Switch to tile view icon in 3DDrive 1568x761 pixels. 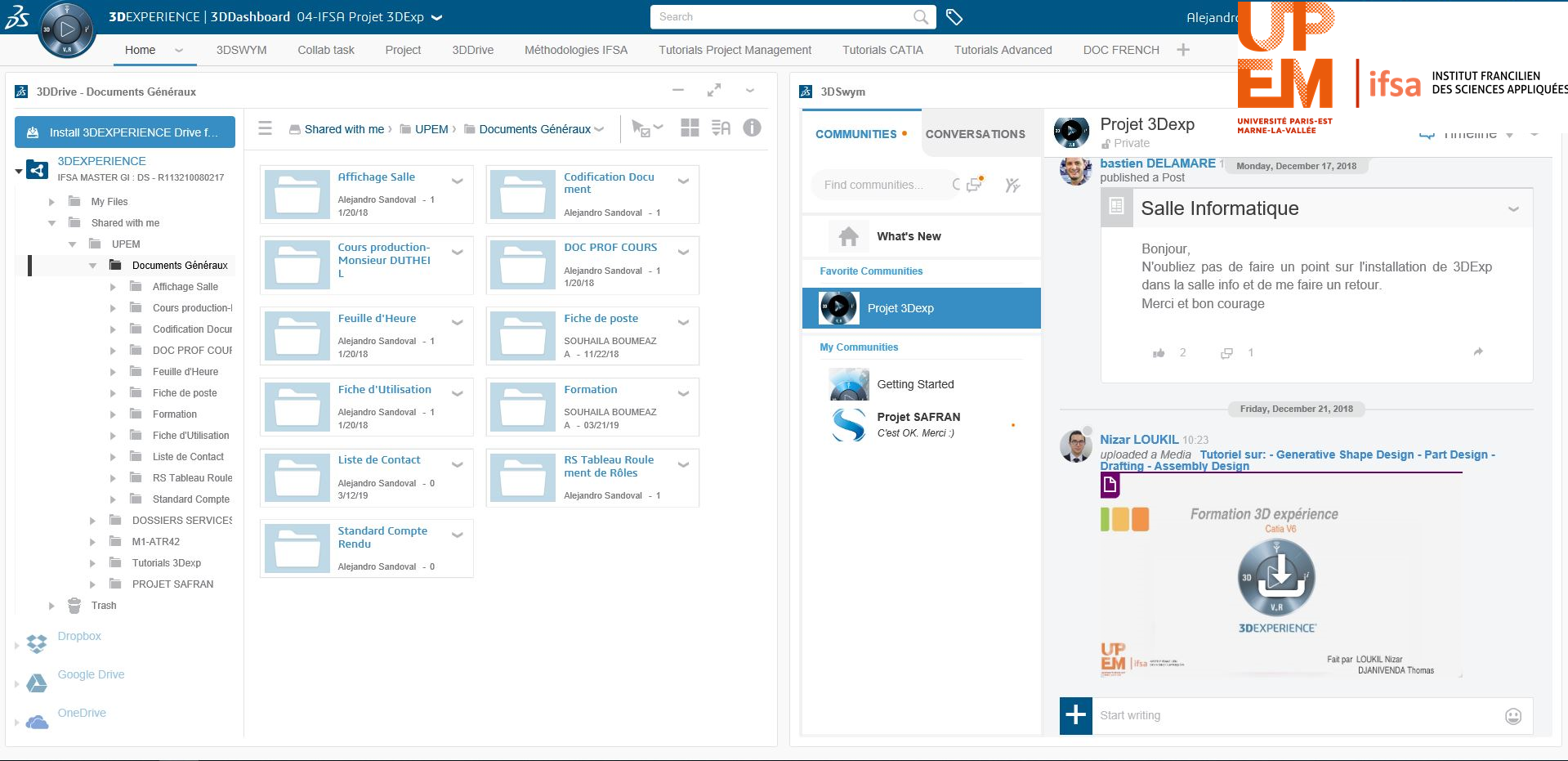(690, 128)
